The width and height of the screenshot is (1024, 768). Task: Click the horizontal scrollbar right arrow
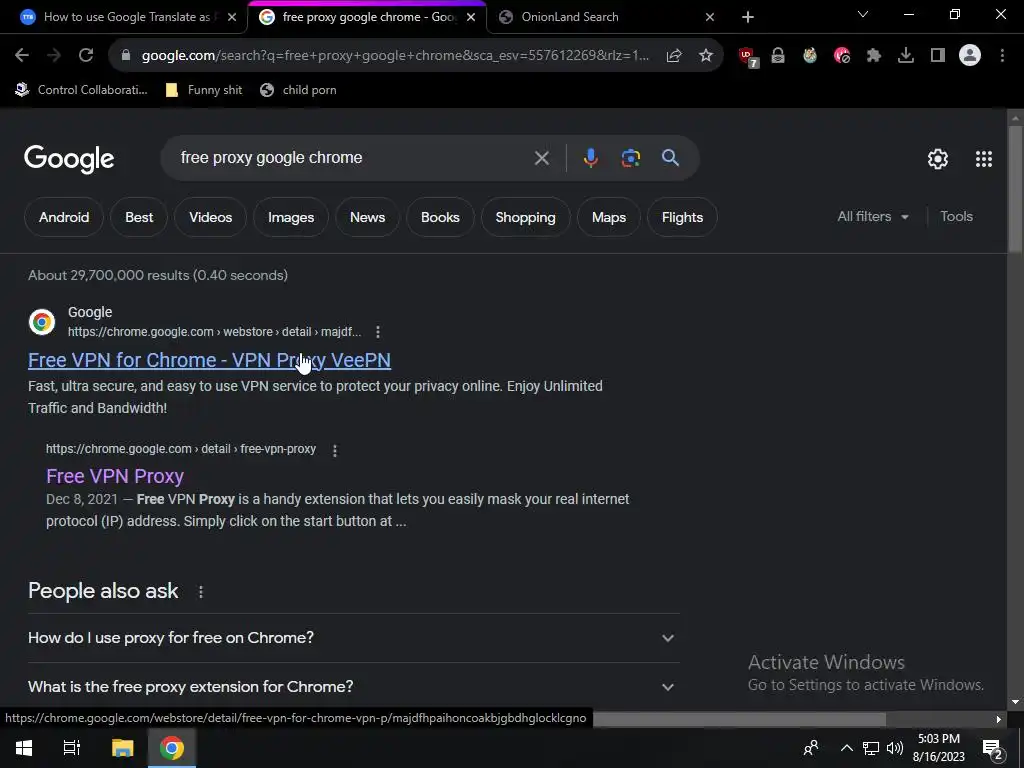pos(999,719)
